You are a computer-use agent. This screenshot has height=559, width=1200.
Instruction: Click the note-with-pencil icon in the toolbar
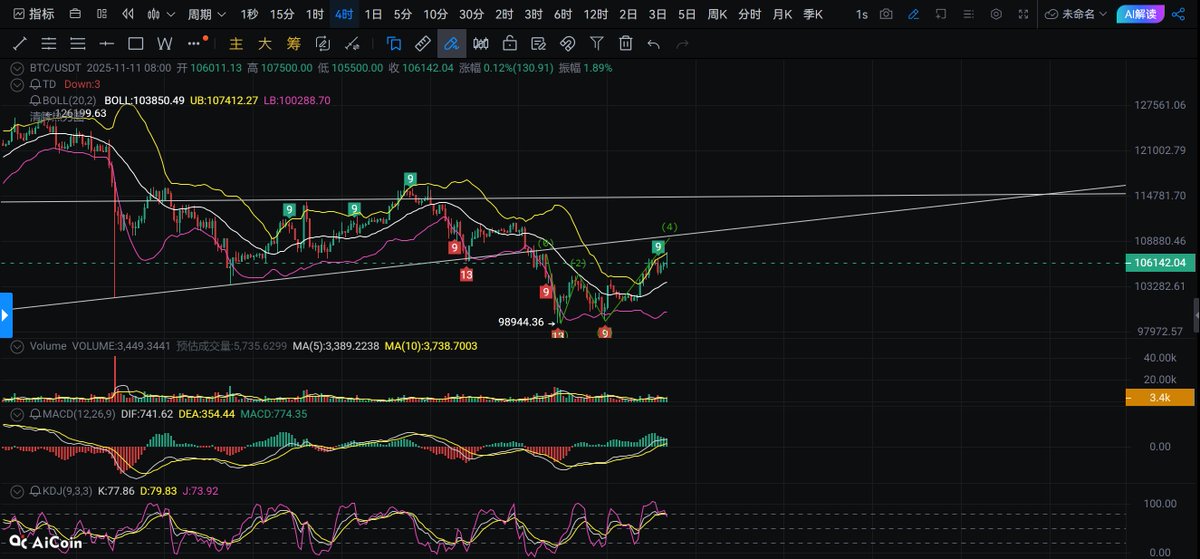coord(539,43)
